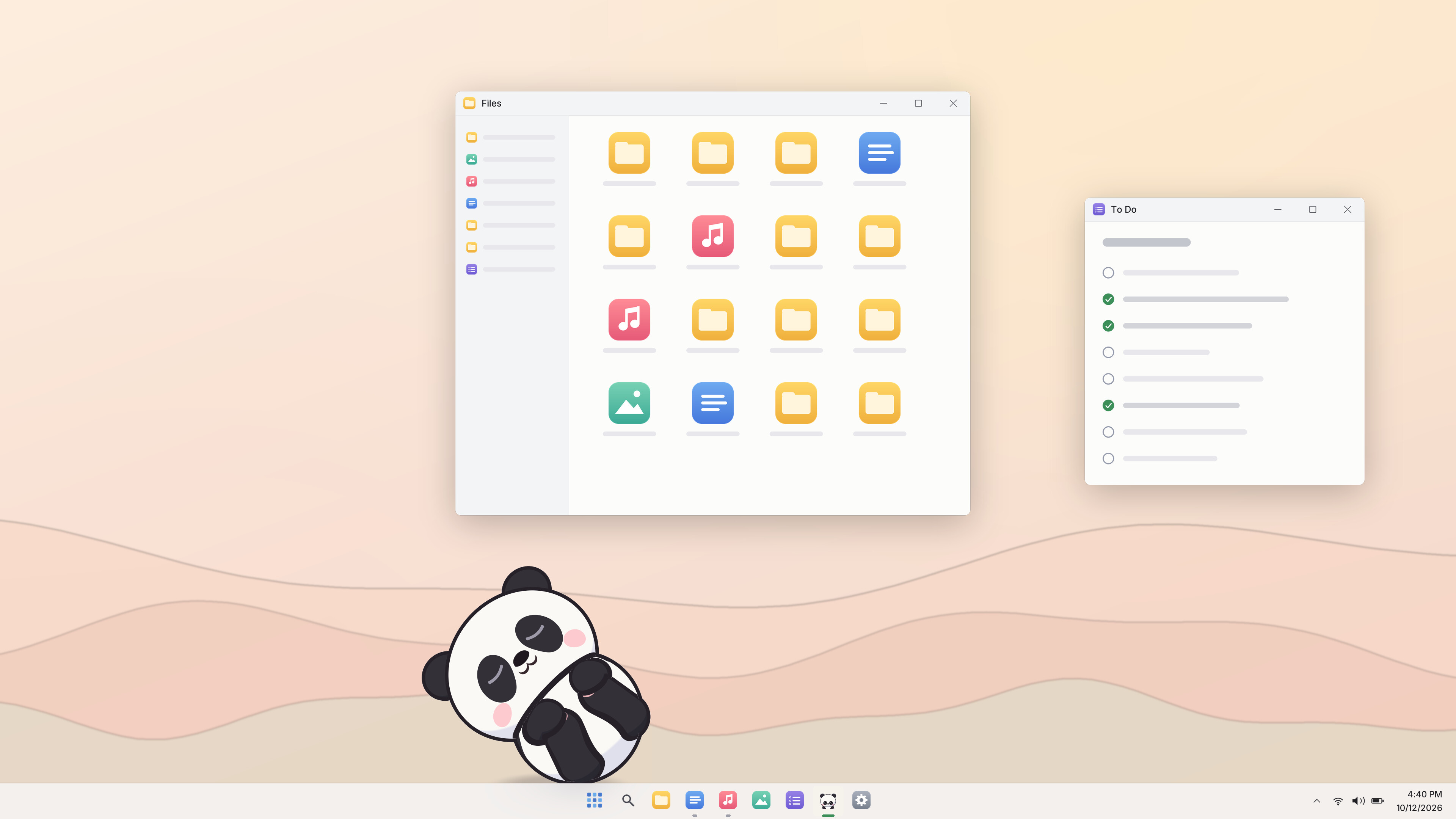The image size is (1456, 819).
Task: Check the last To Do item
Action: pyautogui.click(x=1108, y=459)
